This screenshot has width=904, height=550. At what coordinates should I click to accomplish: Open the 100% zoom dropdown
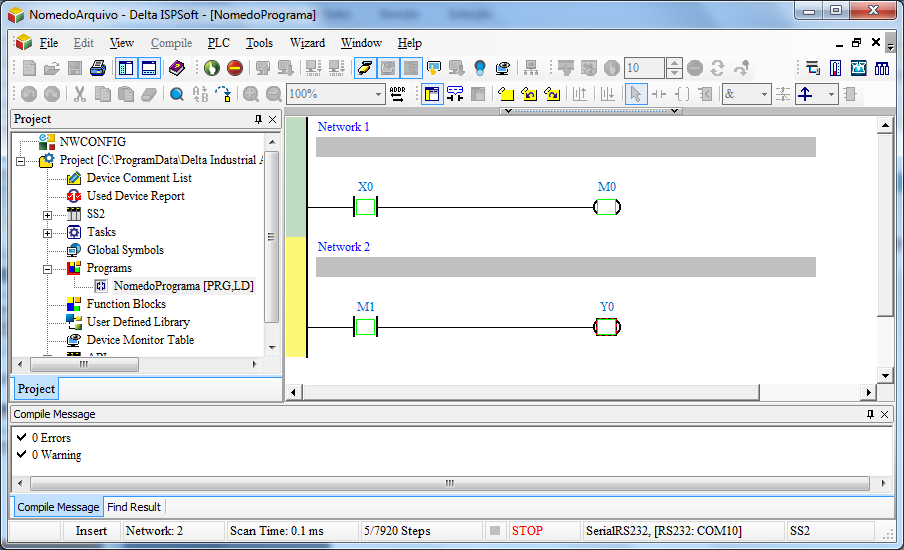(x=378, y=94)
